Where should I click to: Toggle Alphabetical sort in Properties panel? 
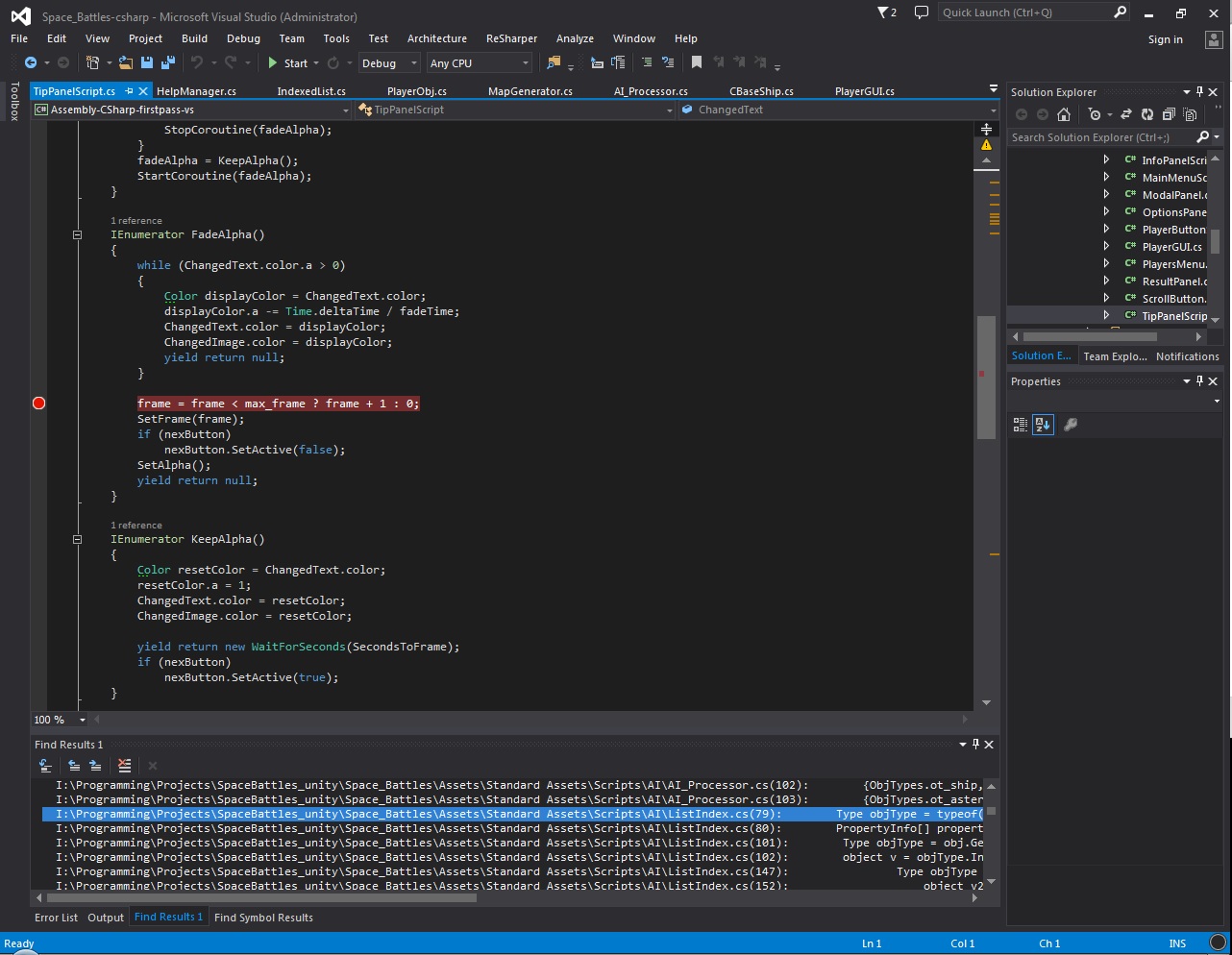point(1043,425)
